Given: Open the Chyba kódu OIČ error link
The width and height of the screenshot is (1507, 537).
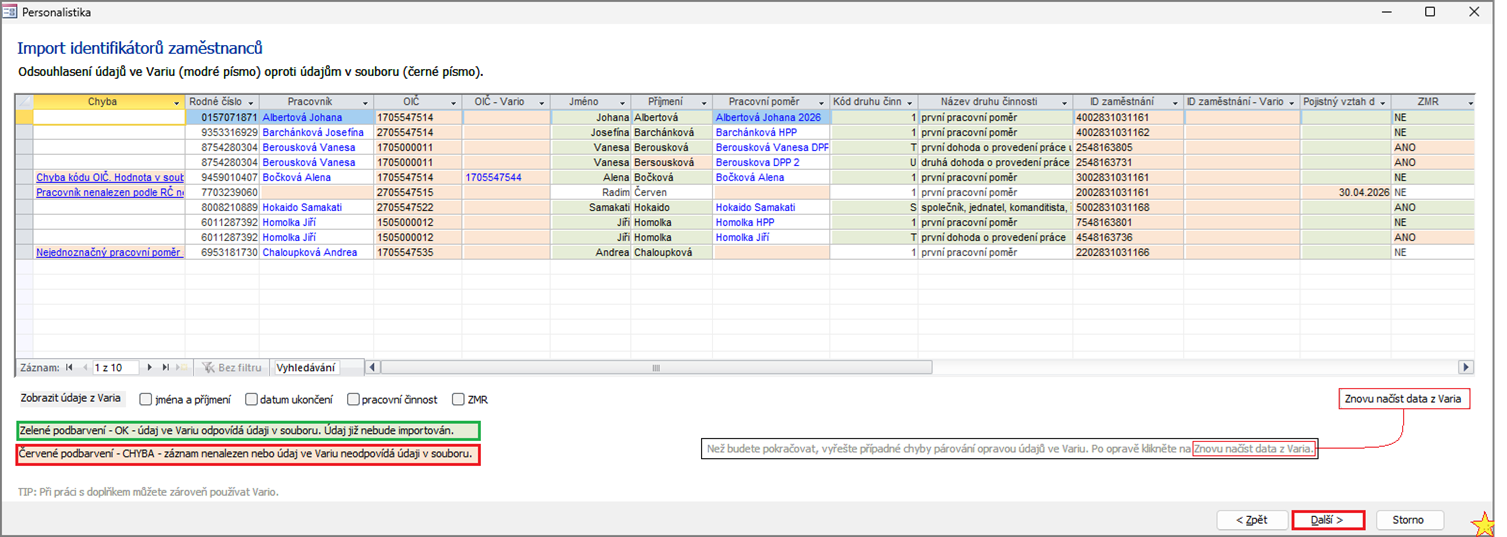Looking at the screenshot, I should pos(110,177).
